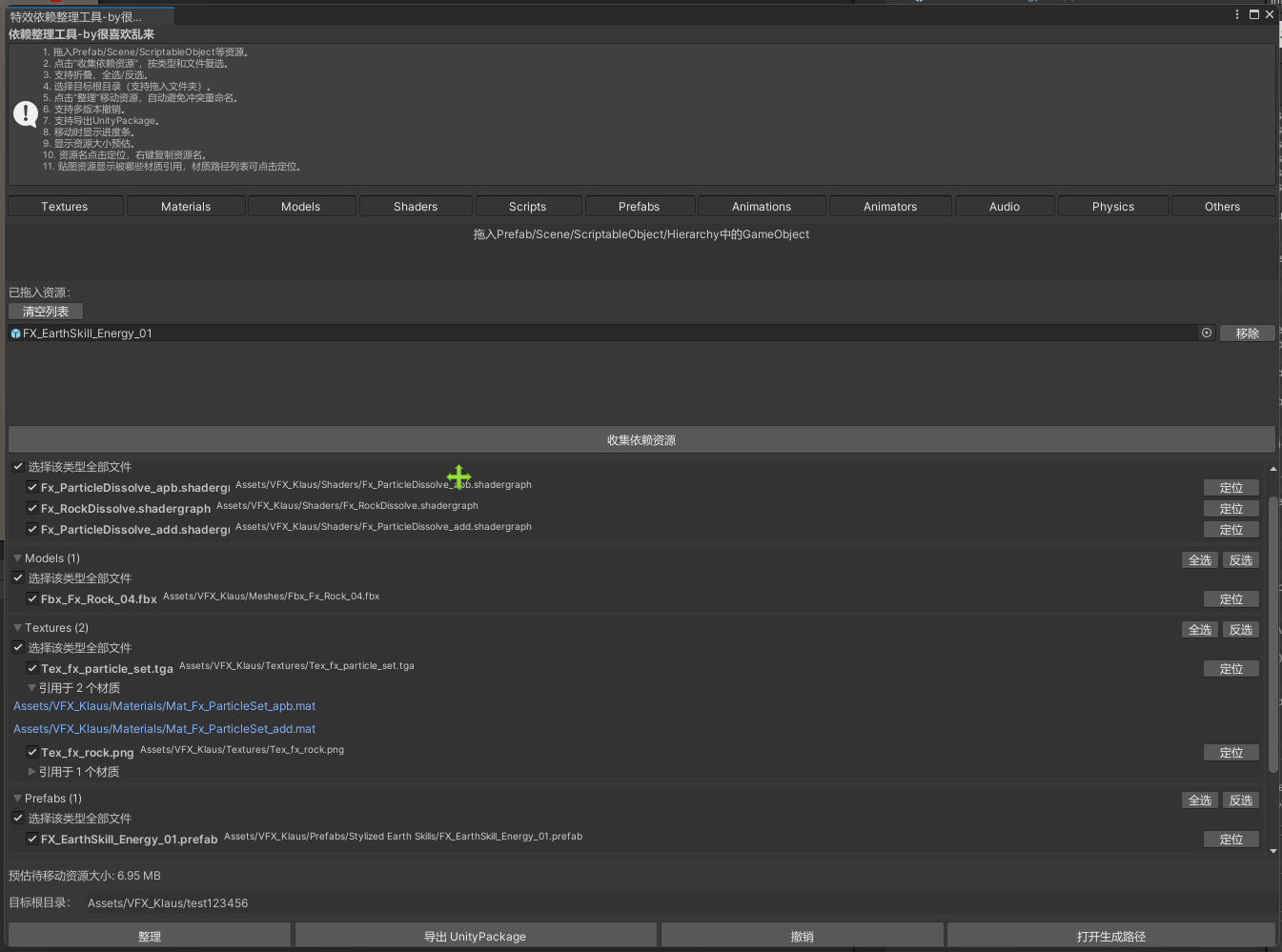Toggle select-all checkbox under Textures

point(18,647)
